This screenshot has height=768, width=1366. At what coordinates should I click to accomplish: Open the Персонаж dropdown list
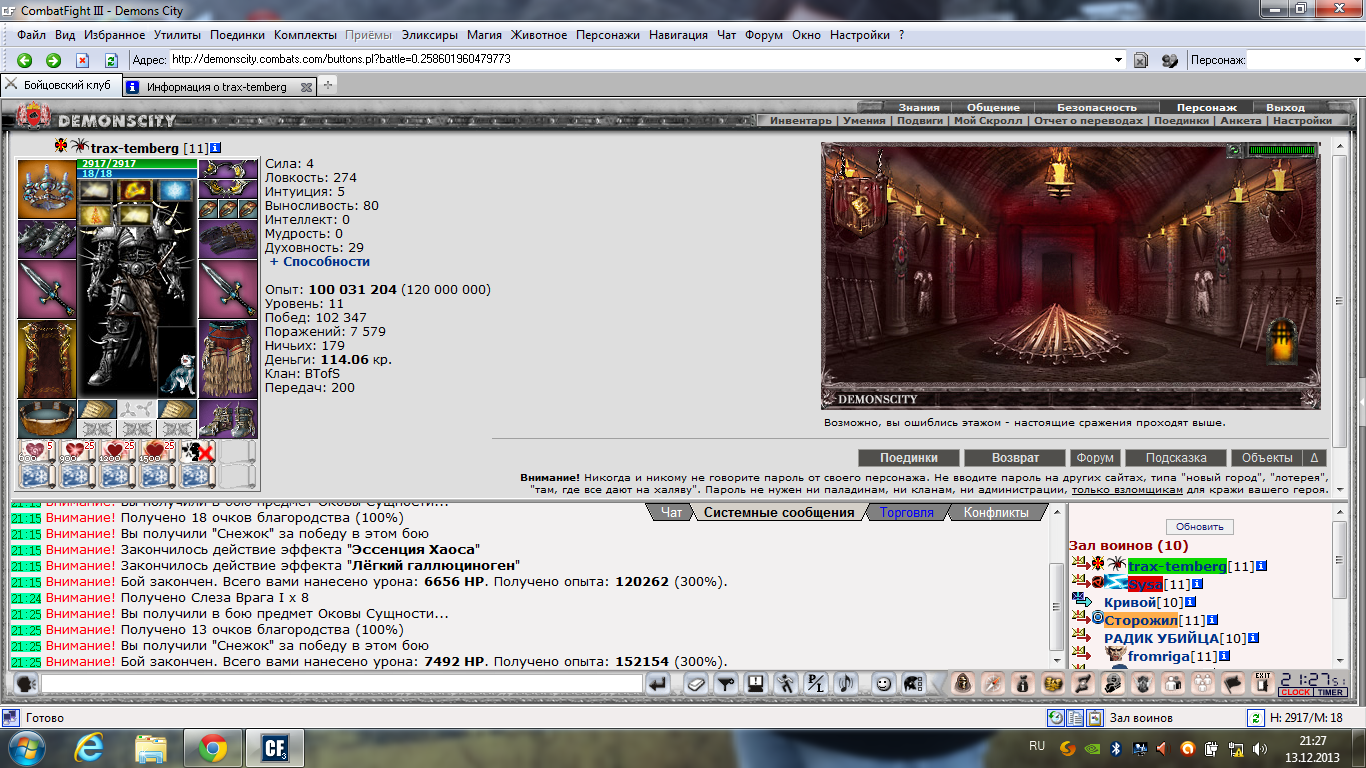click(x=1357, y=60)
